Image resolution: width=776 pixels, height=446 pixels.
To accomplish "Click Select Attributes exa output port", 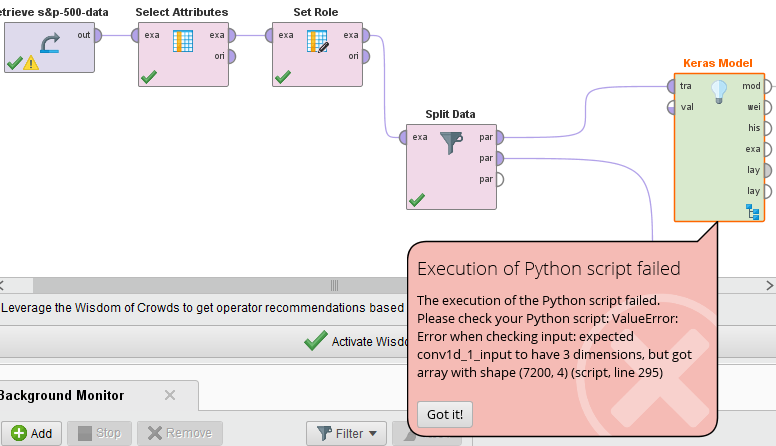I will pyautogui.click(x=231, y=36).
